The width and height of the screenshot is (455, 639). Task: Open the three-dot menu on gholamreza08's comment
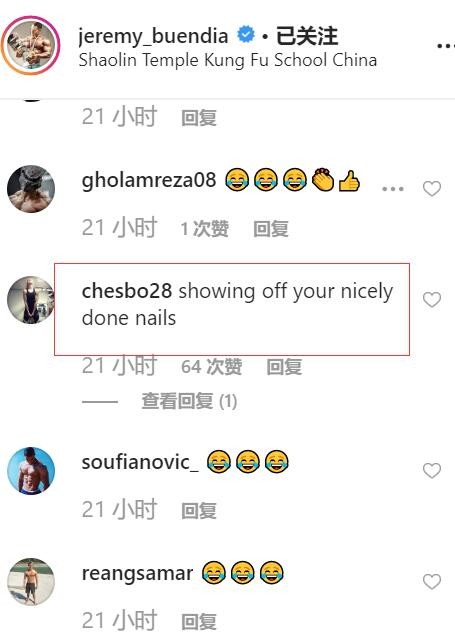tap(393, 189)
